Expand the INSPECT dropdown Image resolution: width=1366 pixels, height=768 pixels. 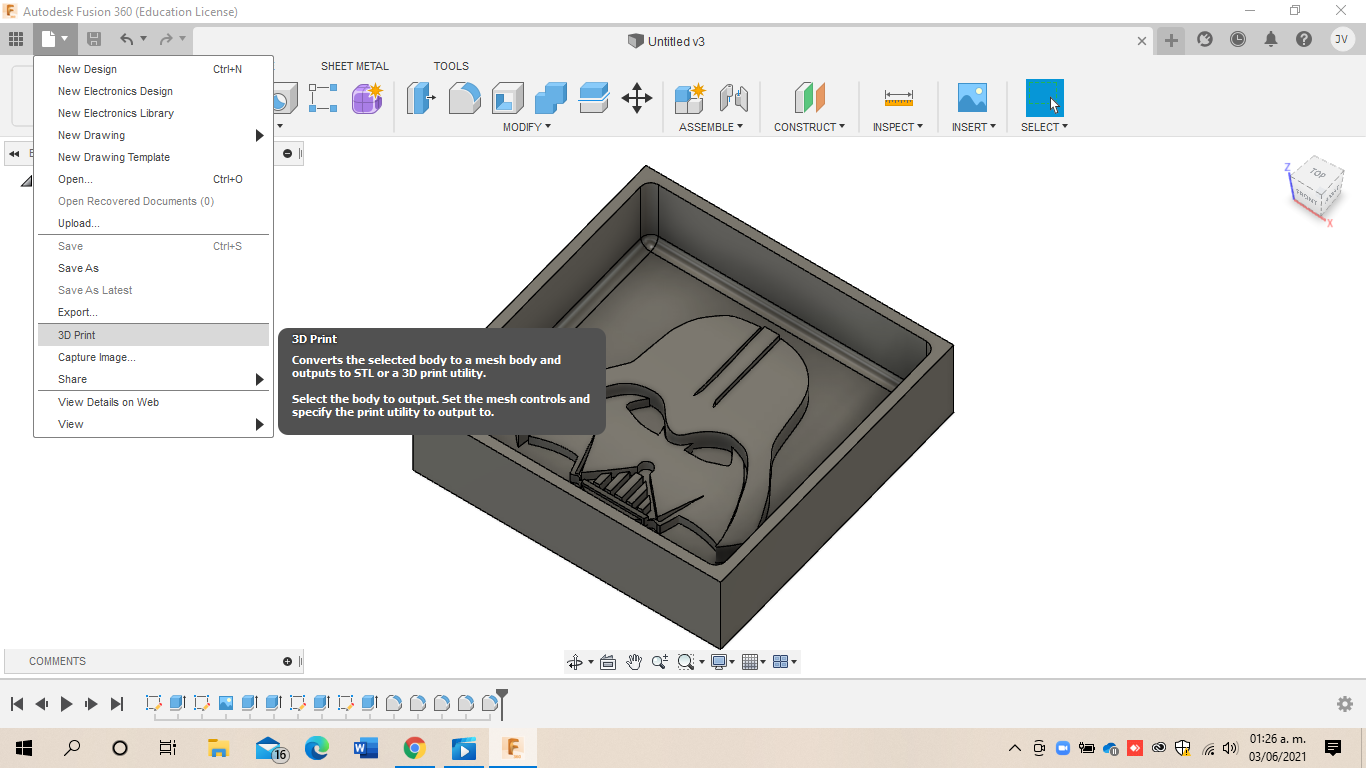coord(898,127)
